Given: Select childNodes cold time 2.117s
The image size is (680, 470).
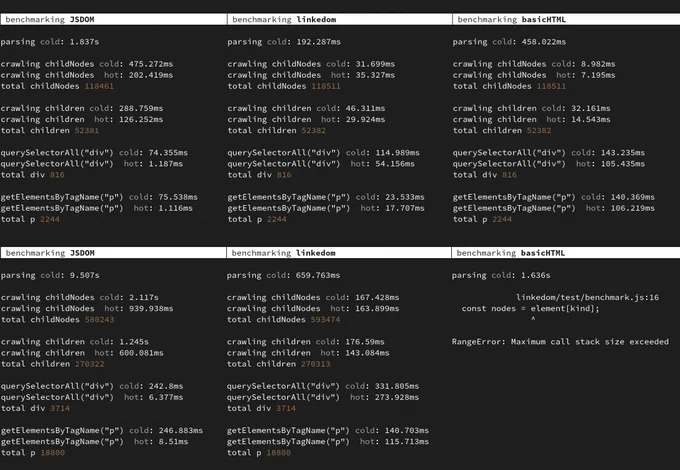Looking at the screenshot, I should point(144,297).
